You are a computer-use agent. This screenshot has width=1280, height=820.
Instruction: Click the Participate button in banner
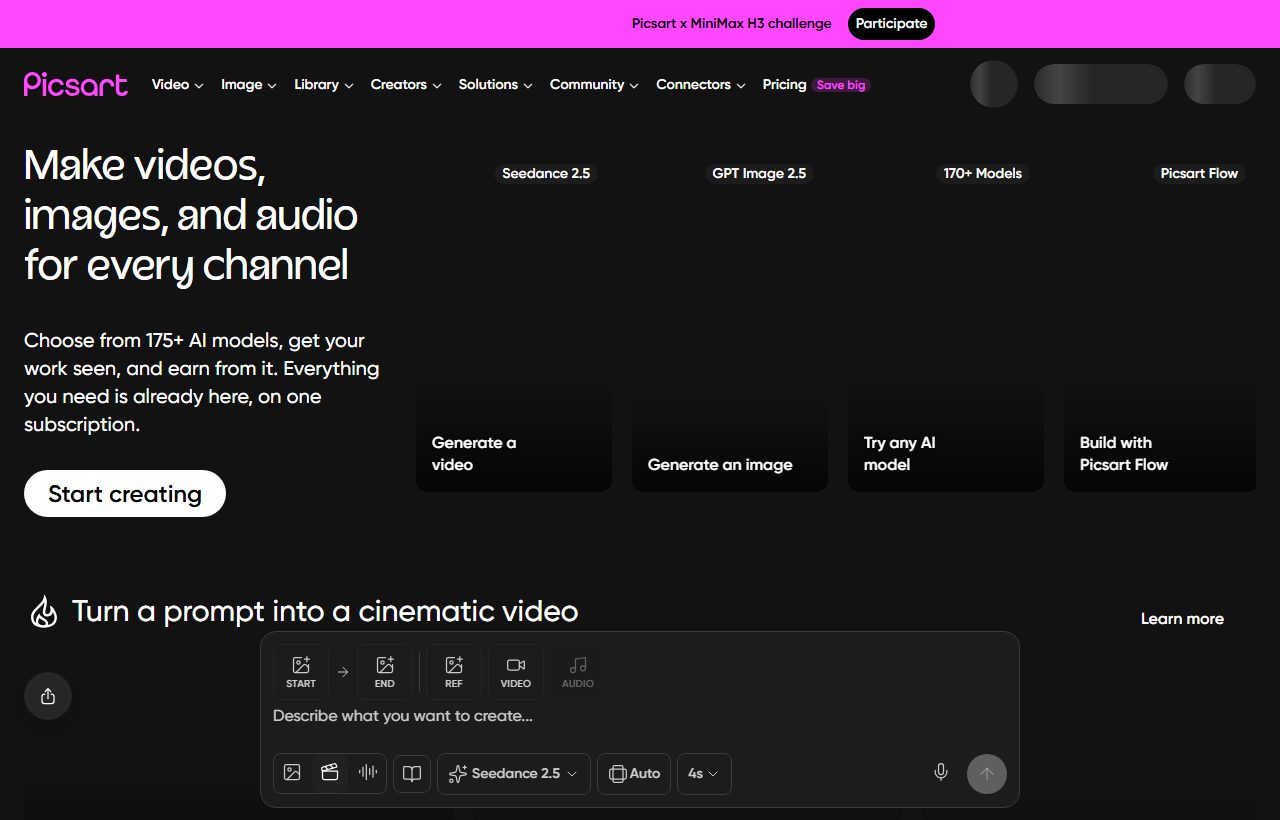tap(891, 24)
